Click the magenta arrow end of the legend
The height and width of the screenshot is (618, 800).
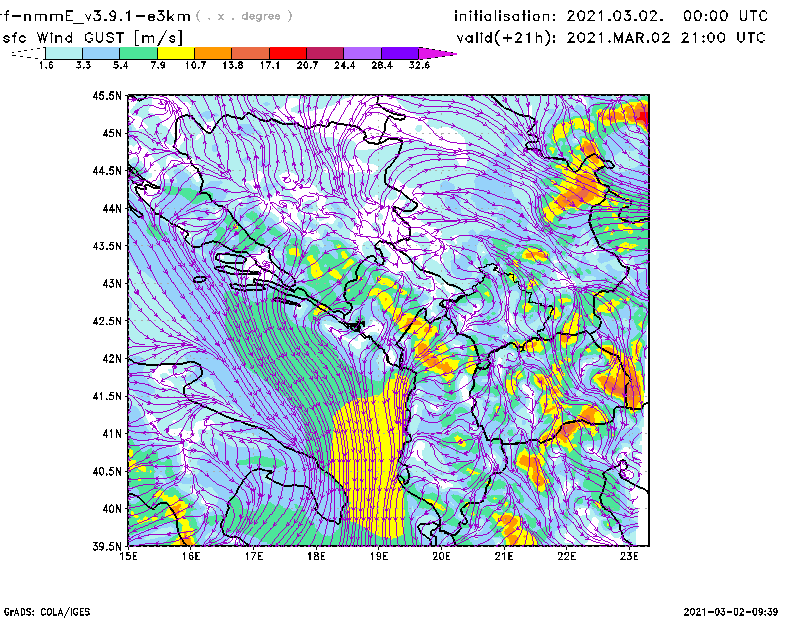436,53
